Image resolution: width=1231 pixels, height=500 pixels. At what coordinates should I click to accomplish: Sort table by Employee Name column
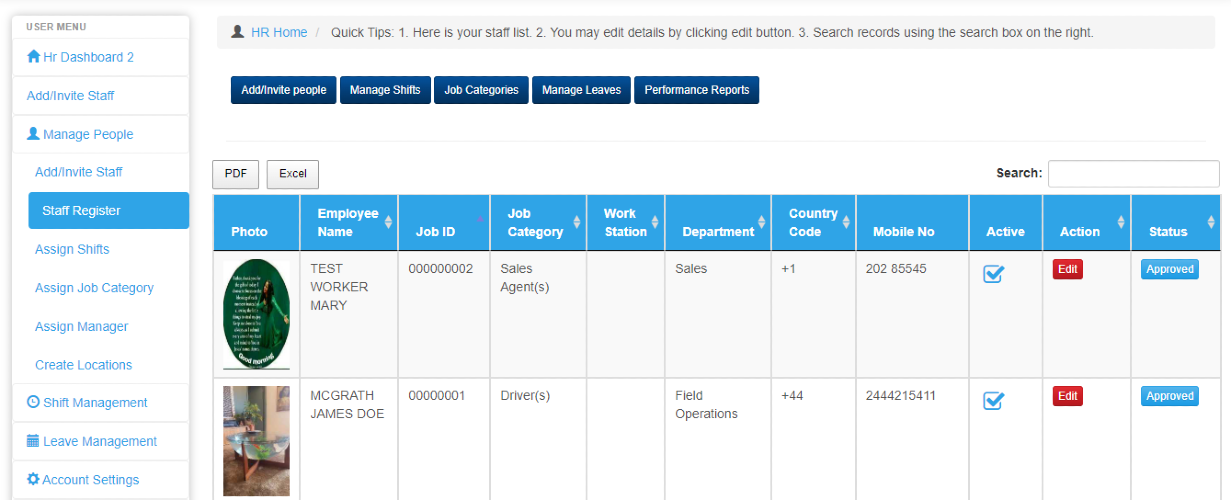click(349, 222)
